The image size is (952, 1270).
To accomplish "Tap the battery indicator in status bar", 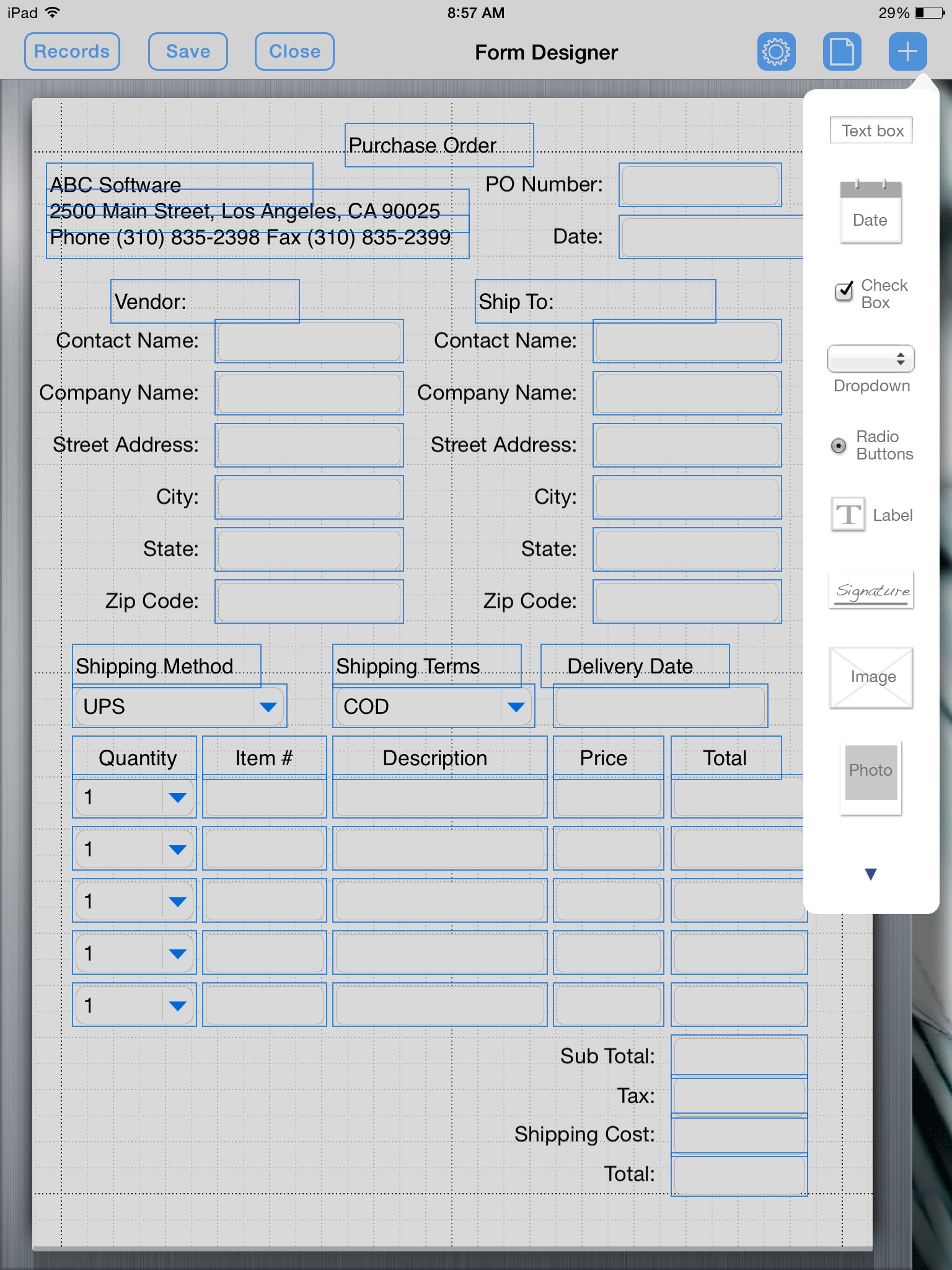I will pyautogui.click(x=929, y=12).
